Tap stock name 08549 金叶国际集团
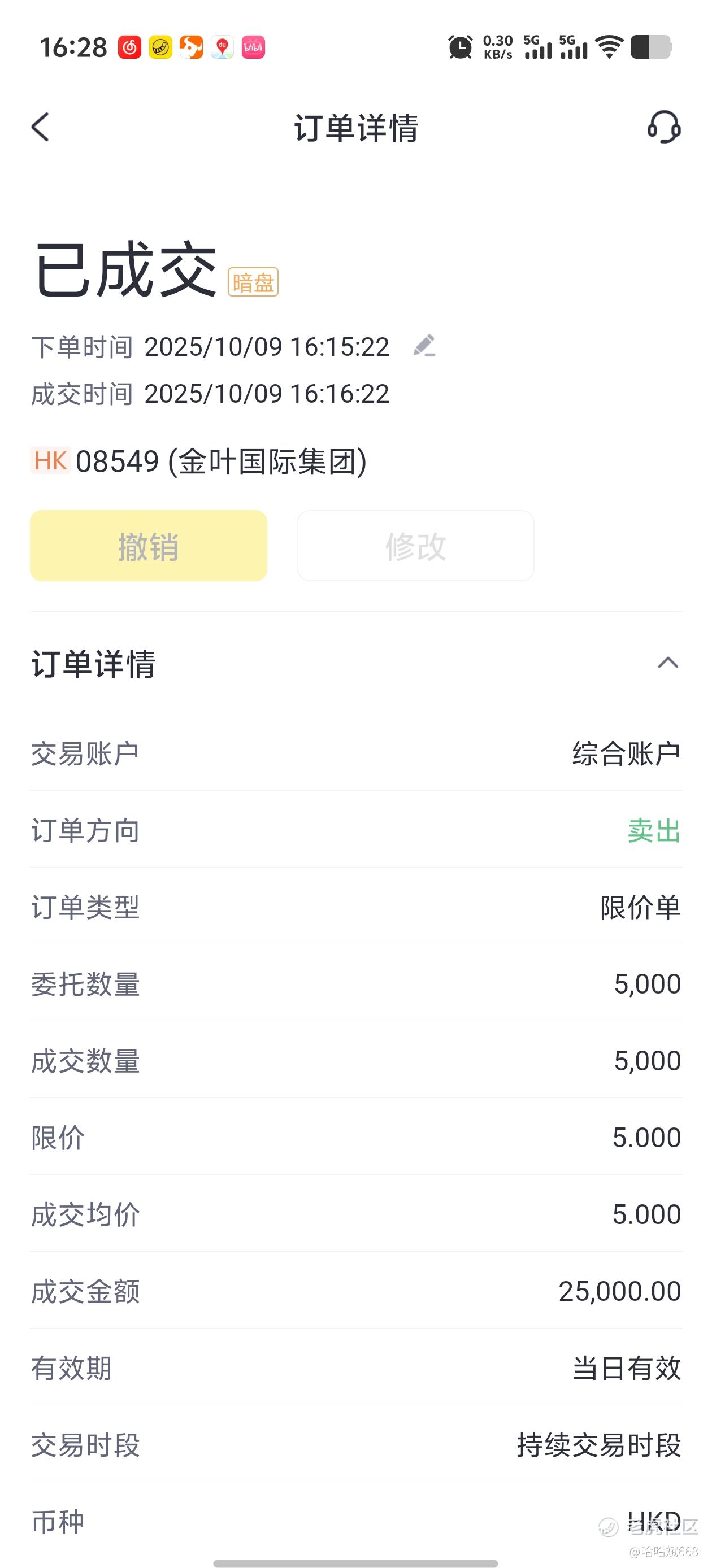 pos(220,461)
